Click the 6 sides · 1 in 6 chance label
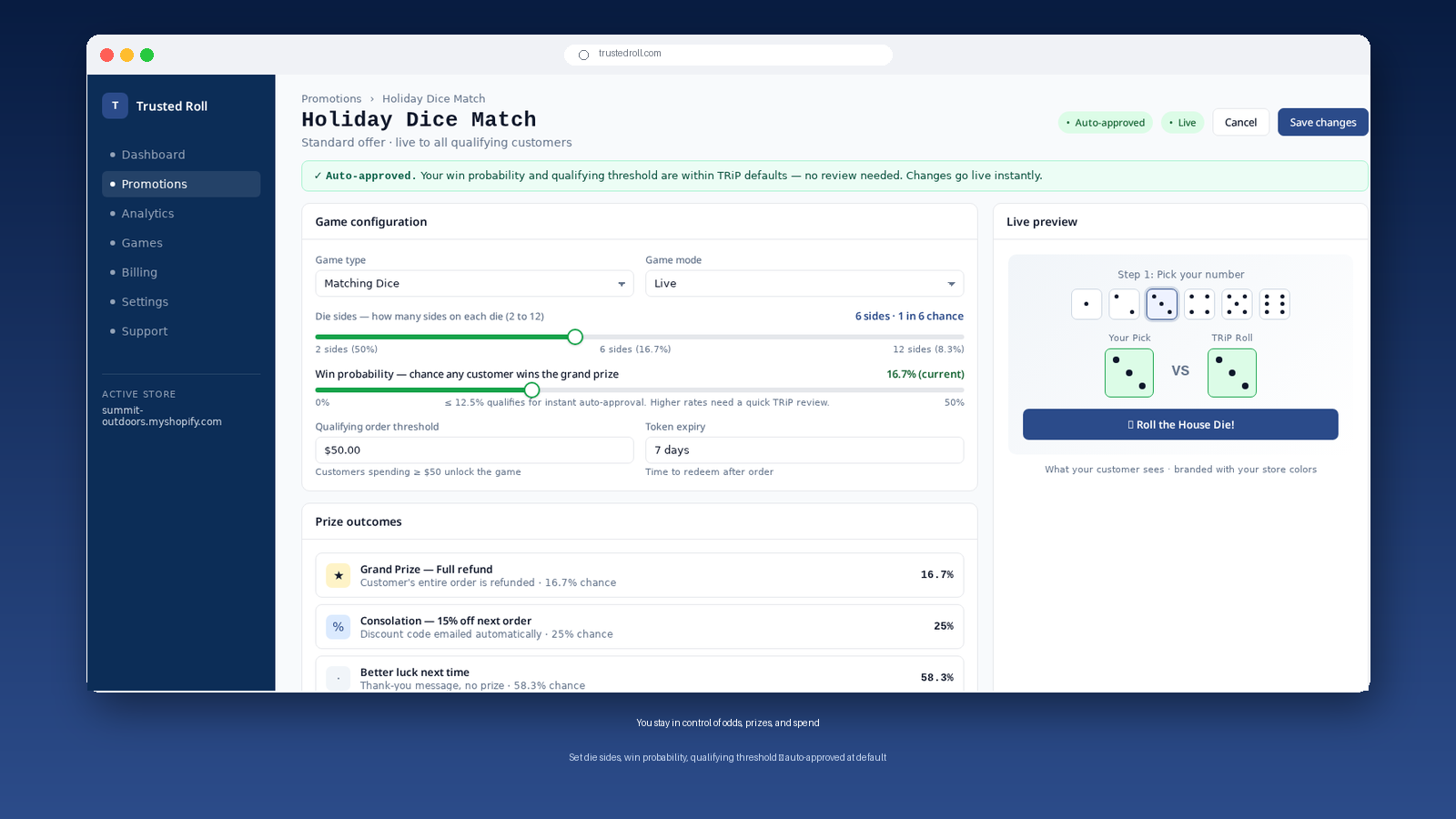Viewport: 1456px width, 819px height. 909,316
